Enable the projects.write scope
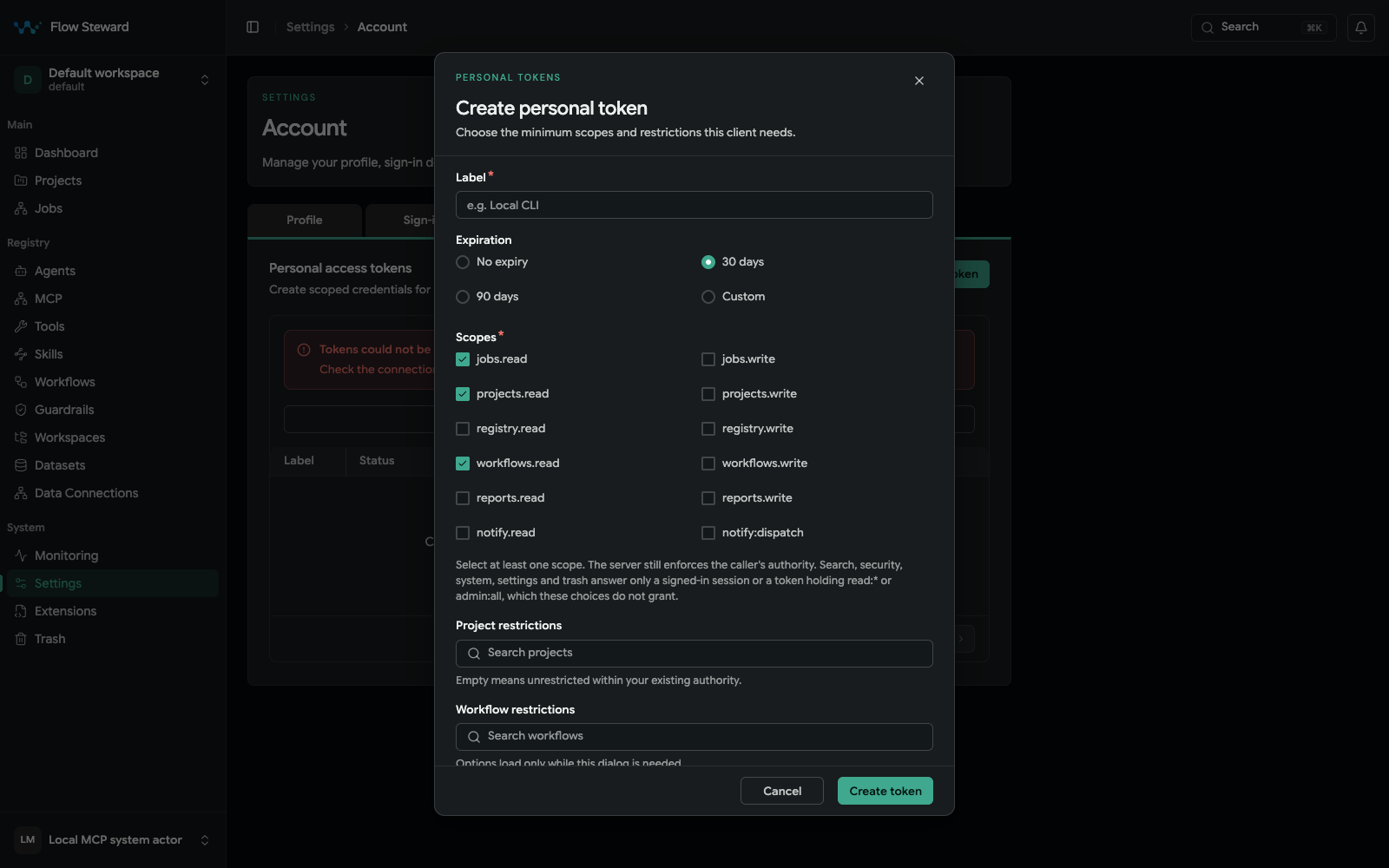 coord(708,394)
